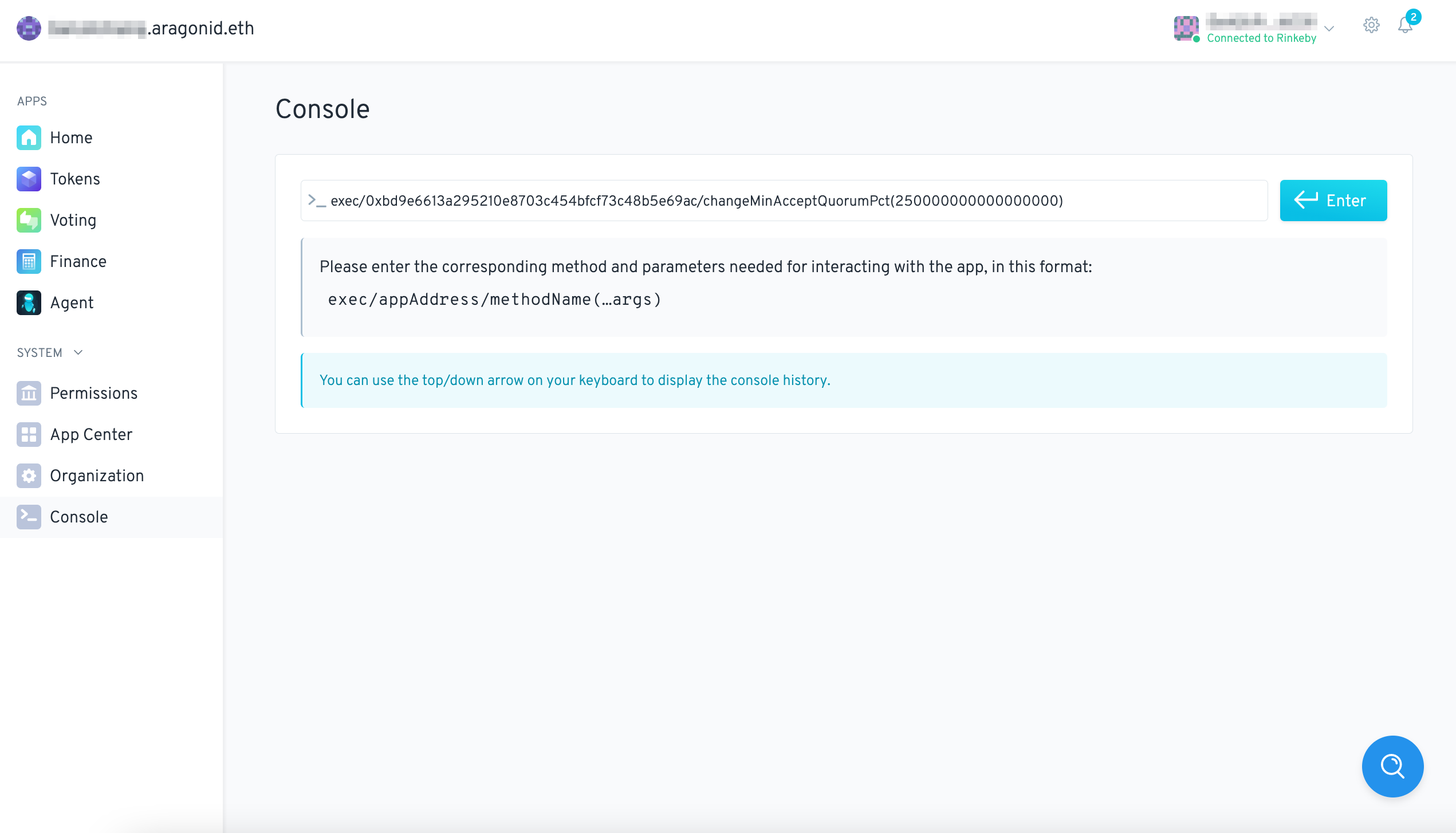This screenshot has width=1456, height=833.
Task: Click the Voting menu label
Action: 73,220
